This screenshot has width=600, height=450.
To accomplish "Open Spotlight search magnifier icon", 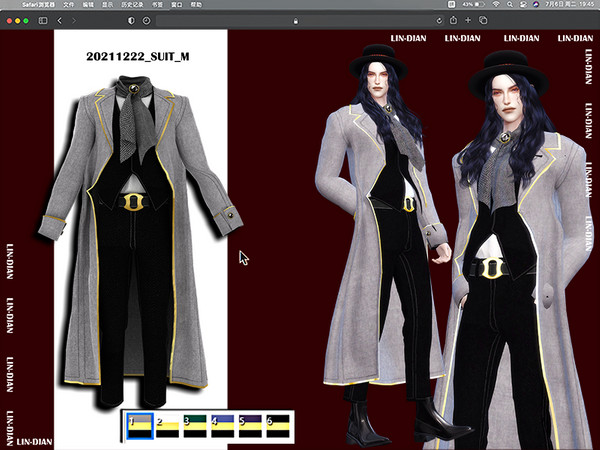I will (510, 5).
